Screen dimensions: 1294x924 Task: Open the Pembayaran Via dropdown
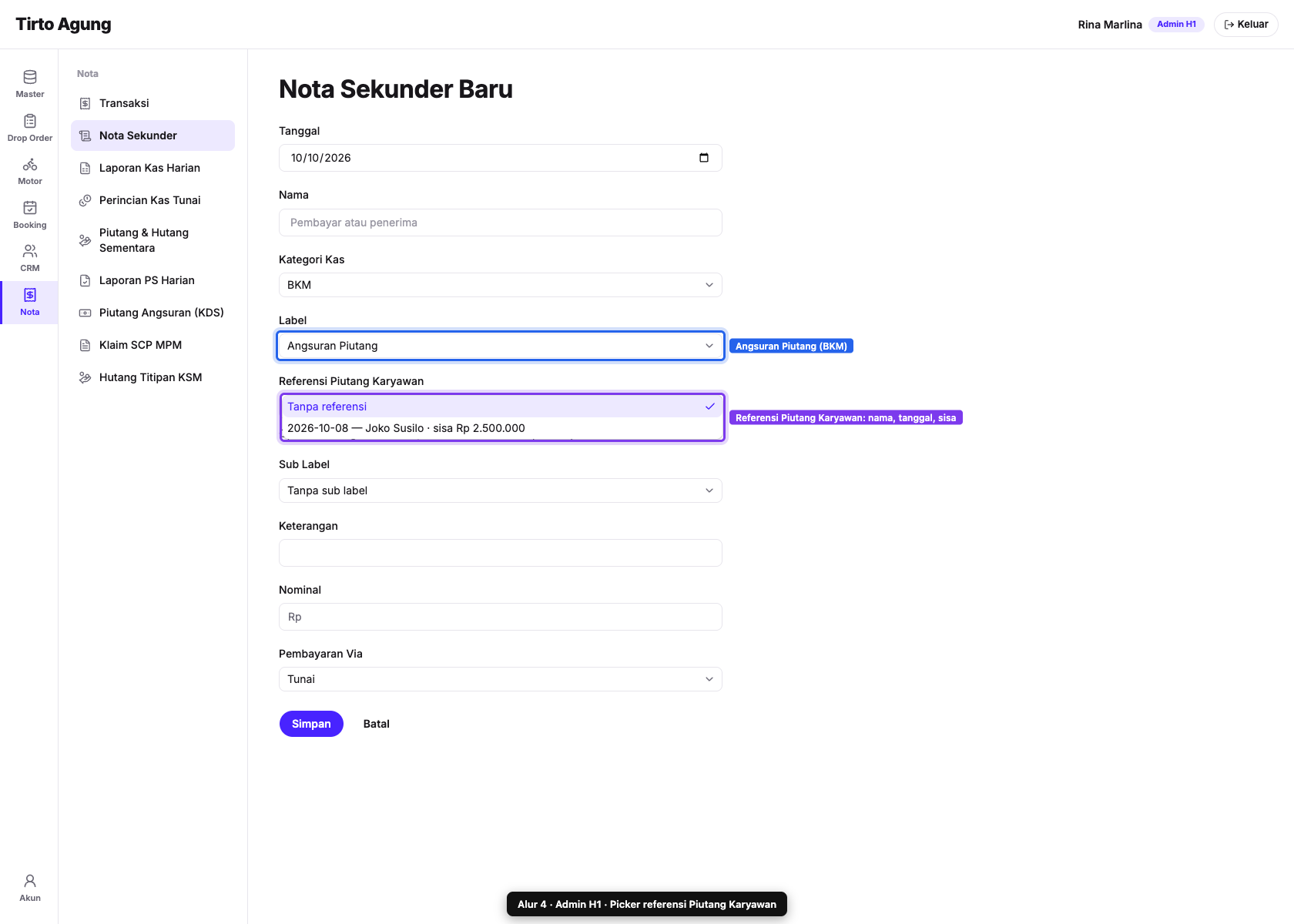[x=501, y=679]
